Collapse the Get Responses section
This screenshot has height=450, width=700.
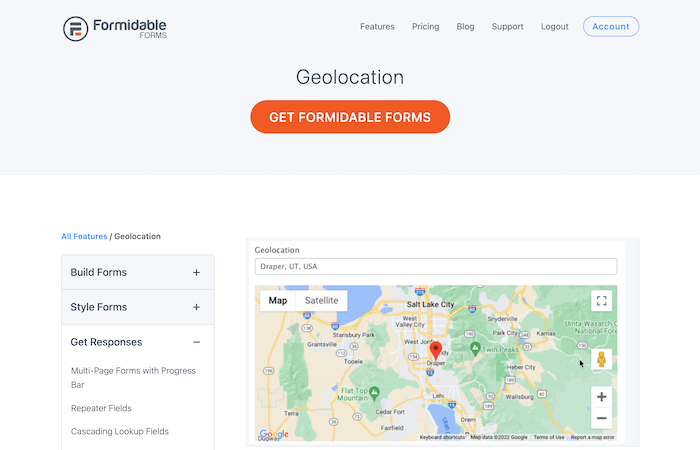[138, 342]
